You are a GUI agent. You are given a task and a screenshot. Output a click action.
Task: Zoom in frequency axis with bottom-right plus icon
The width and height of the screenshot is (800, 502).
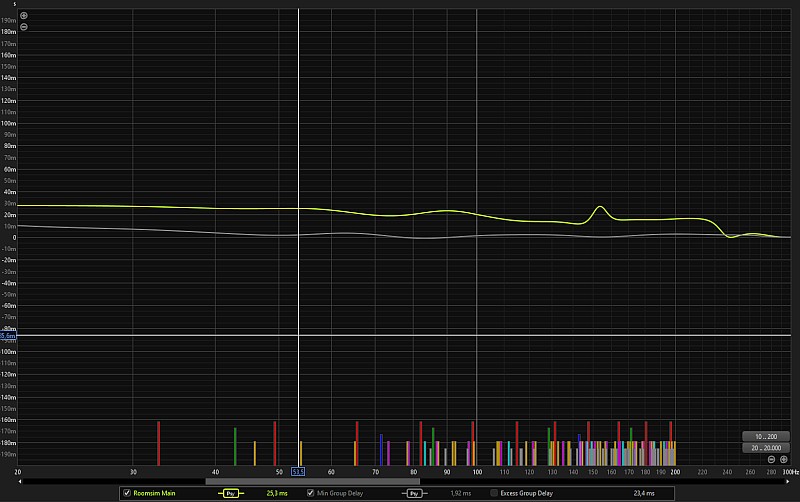pyautogui.click(x=784, y=459)
